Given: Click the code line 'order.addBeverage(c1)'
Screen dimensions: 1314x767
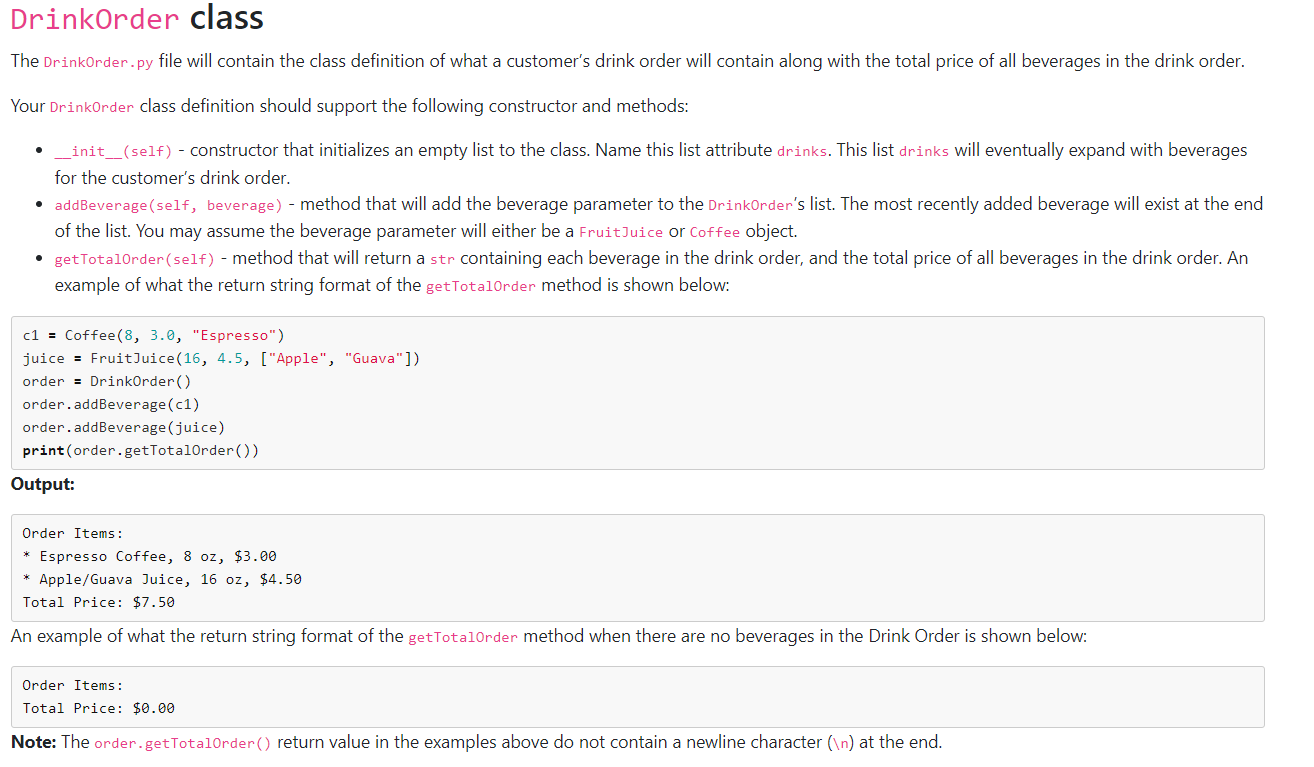Looking at the screenshot, I should (111, 404).
